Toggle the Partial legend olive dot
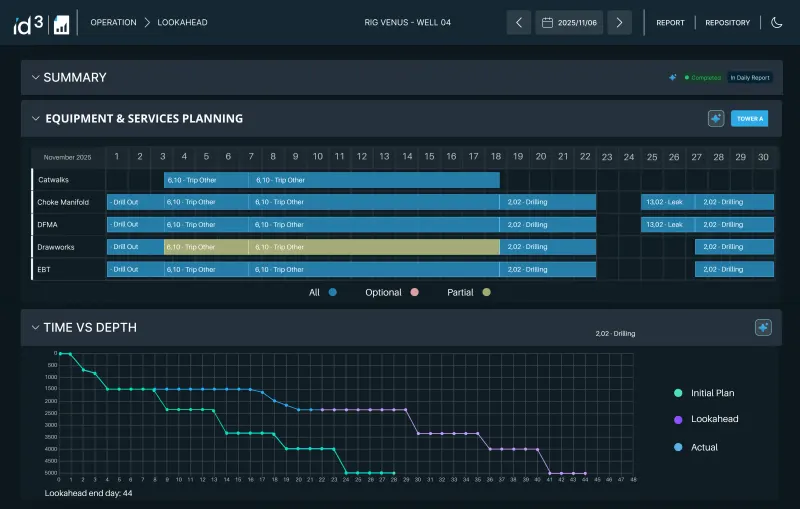This screenshot has height=509, width=800. (x=486, y=292)
